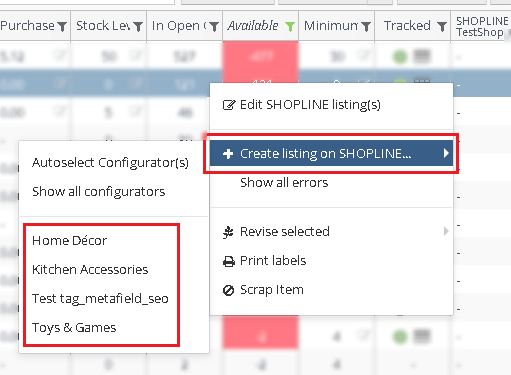Open filter on Tracked column
The width and height of the screenshot is (511, 375).
(442, 26)
